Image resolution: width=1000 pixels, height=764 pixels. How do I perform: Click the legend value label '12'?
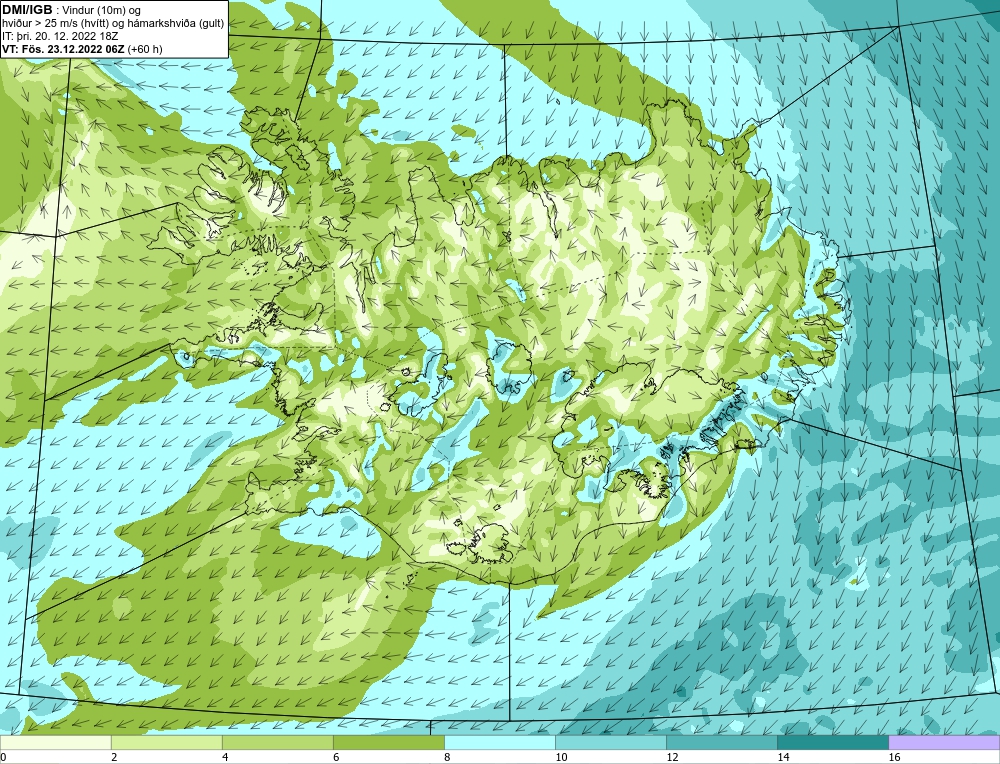click(x=672, y=757)
